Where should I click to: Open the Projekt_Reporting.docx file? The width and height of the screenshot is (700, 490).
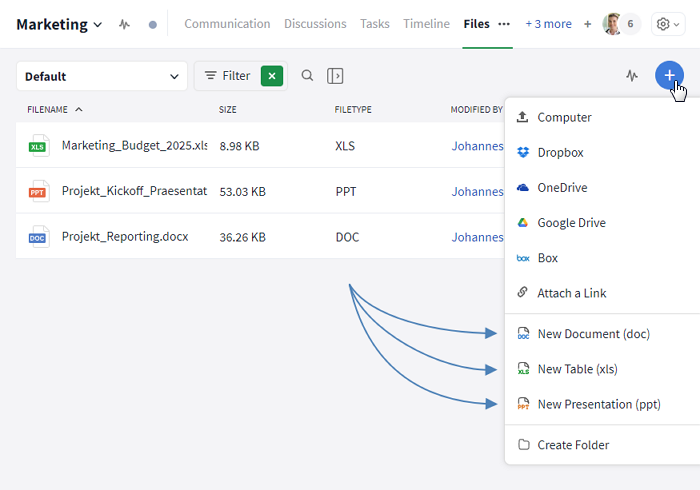(125, 237)
